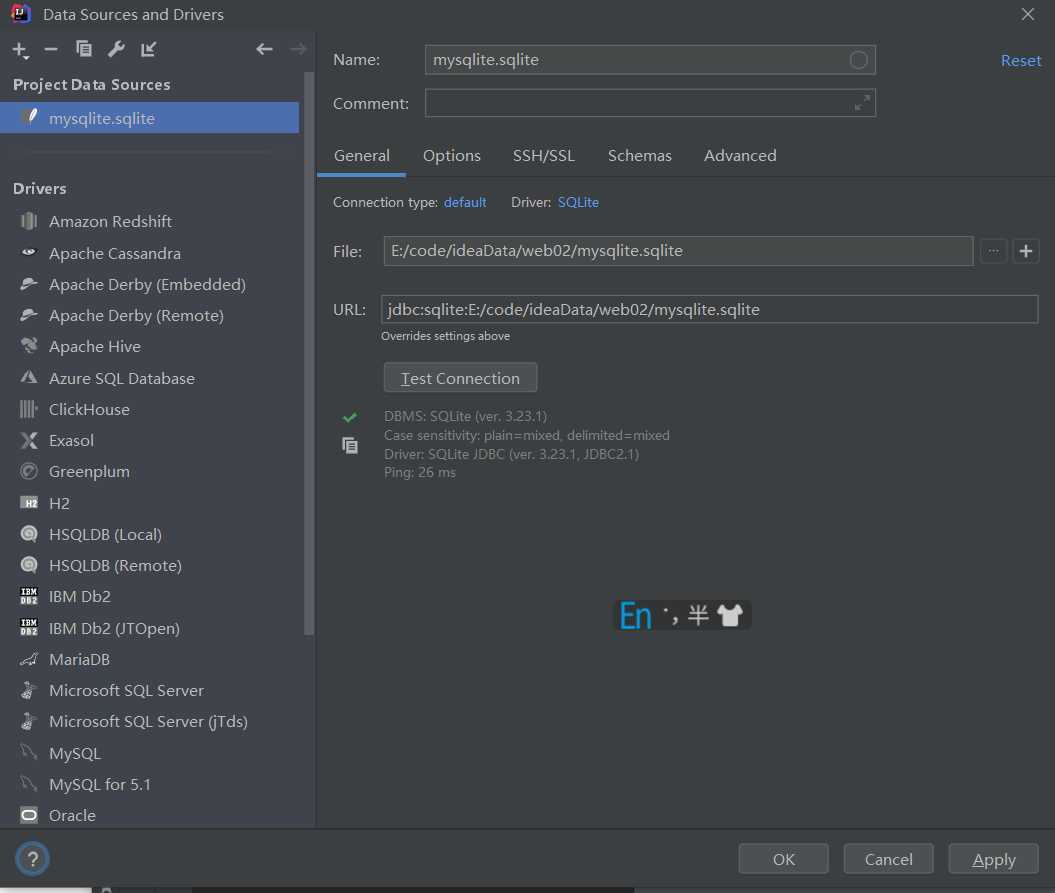Click the Cancel button
Viewport: 1055px width, 893px height.
[x=889, y=859]
